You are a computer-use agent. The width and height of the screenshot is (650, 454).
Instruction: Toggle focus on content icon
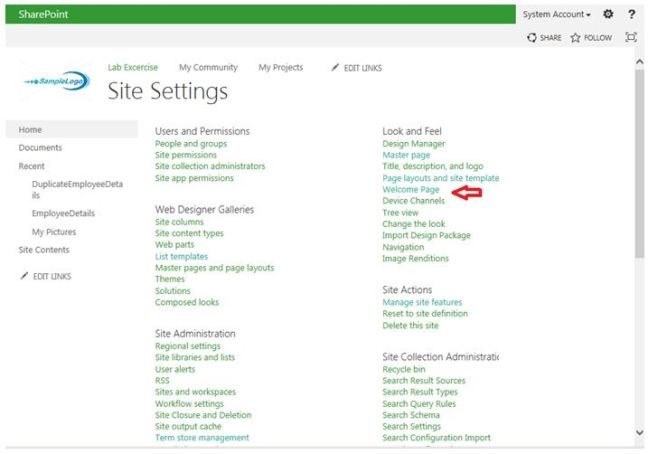click(631, 37)
